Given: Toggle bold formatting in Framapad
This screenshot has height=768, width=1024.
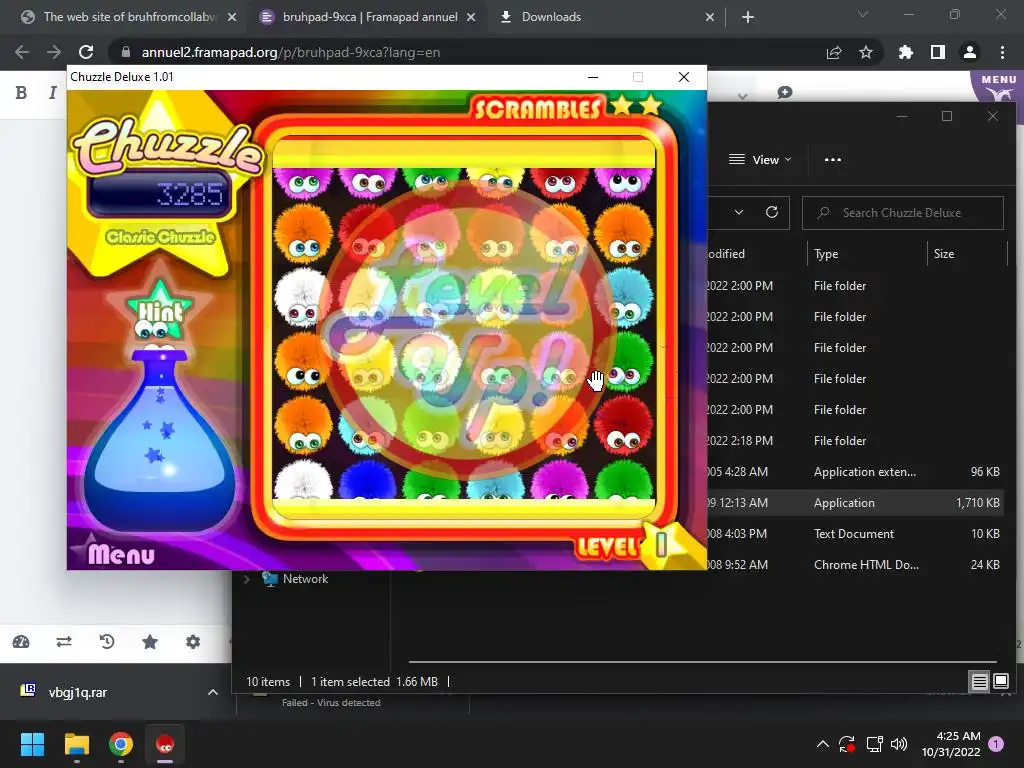Looking at the screenshot, I should click(21, 93).
